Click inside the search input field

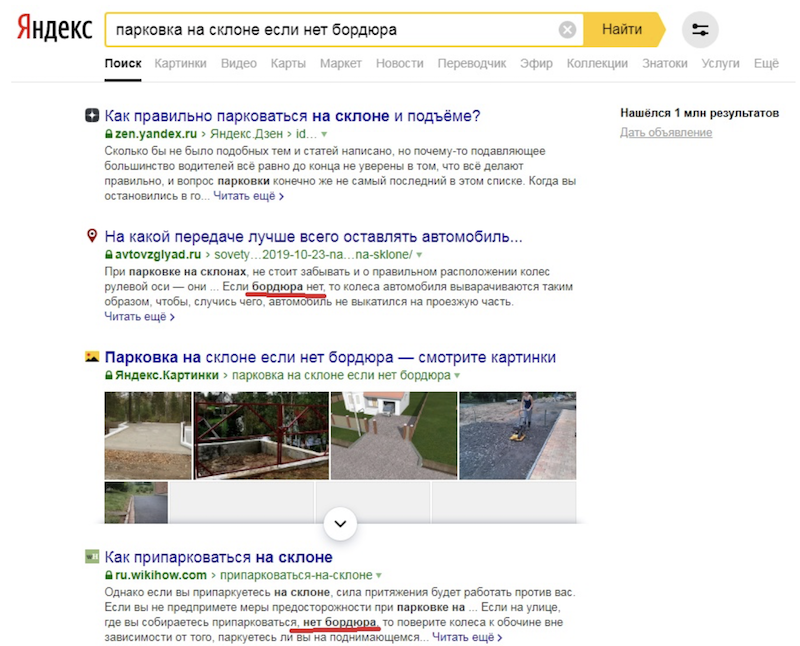330,30
